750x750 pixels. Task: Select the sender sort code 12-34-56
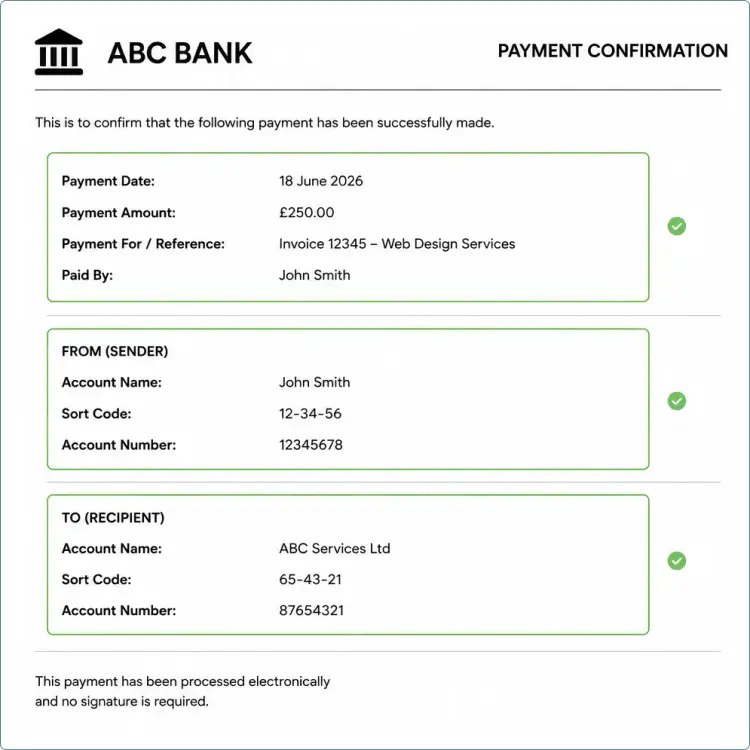coord(310,414)
